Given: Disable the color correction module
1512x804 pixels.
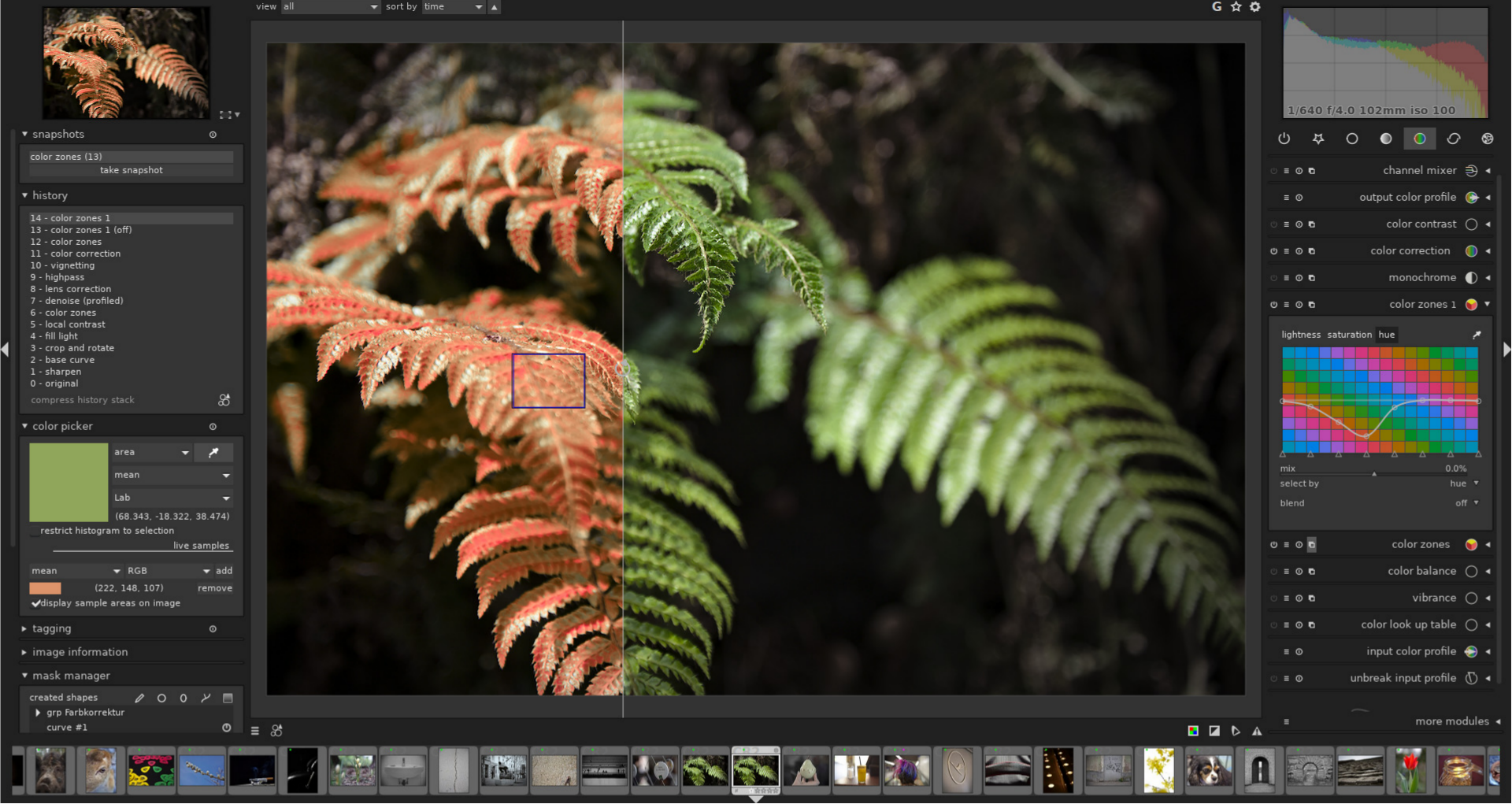Looking at the screenshot, I should pos(1275,250).
